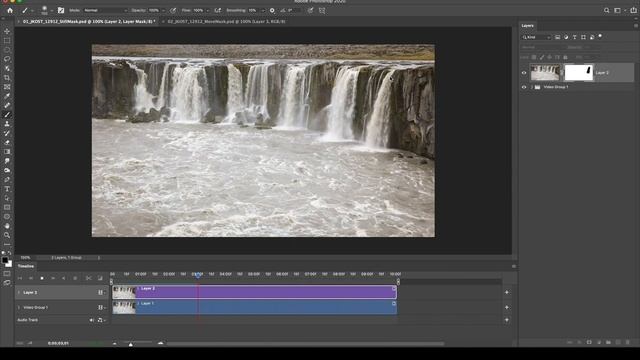
Task: Click the transition icon in the Timeline
Action: (x=100, y=278)
